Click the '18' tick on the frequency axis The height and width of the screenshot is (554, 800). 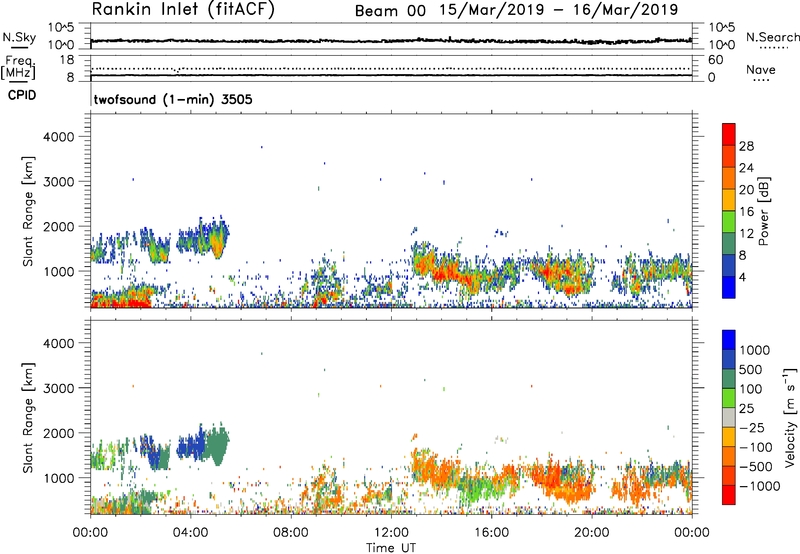pyautogui.click(x=67, y=60)
